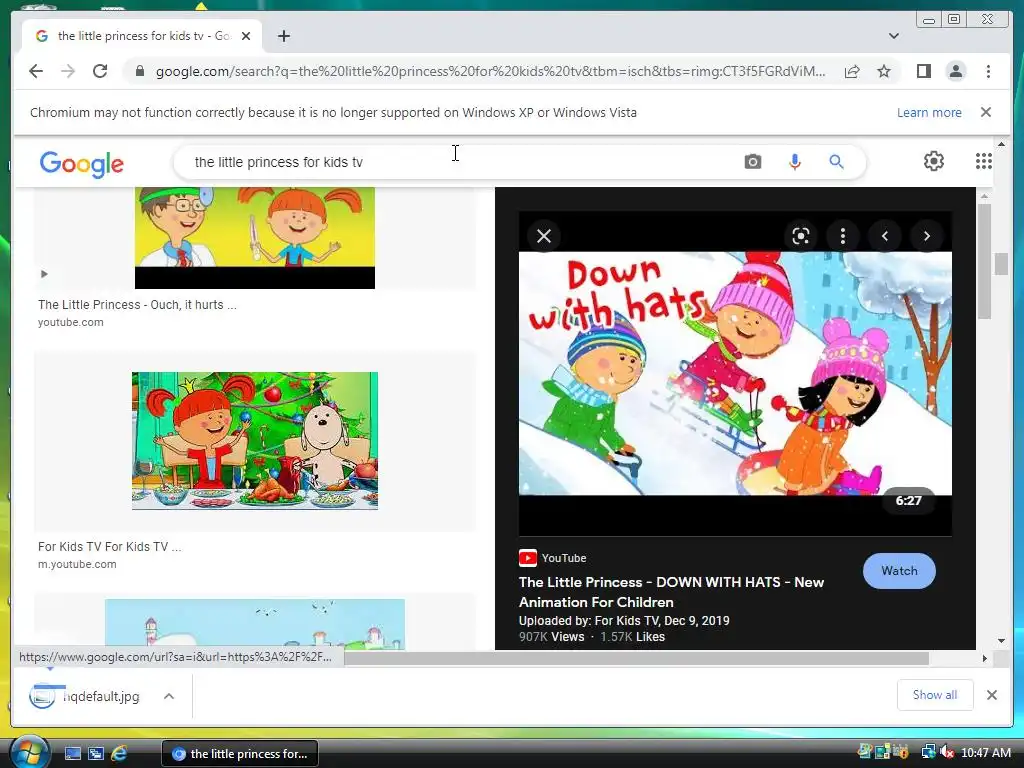Viewport: 1024px width, 768px height.
Task: Click m.youtube.com source link
Action: (77, 564)
